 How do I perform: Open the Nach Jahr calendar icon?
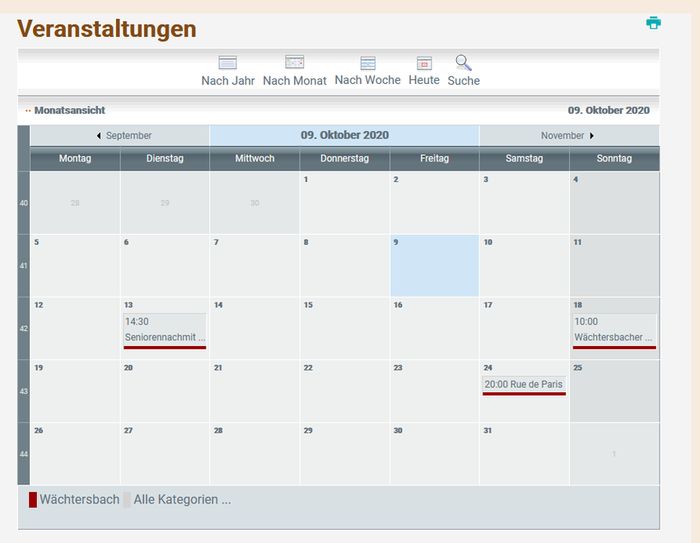pos(228,63)
